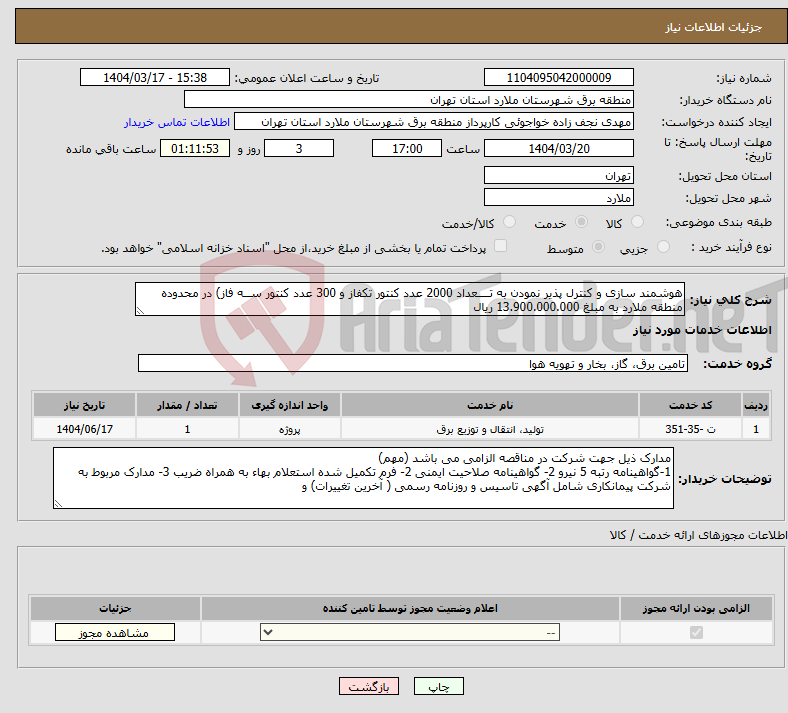This screenshot has height=713, width=788.
Task: Click the resize handle of buyer notes box
Action: (58, 504)
